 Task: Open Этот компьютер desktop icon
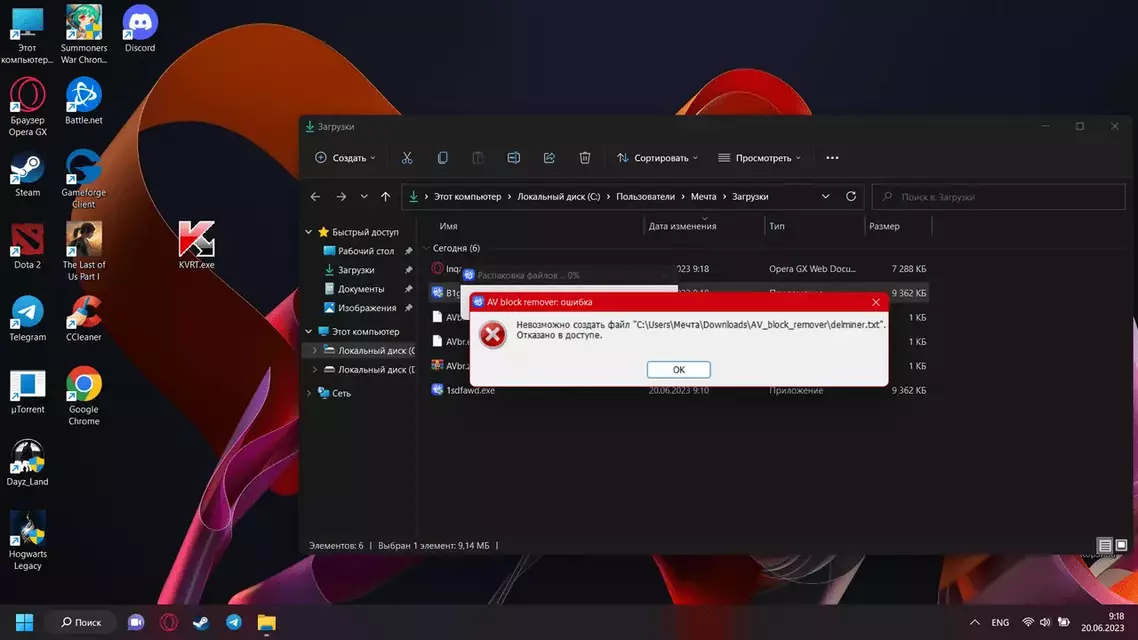coord(27,35)
